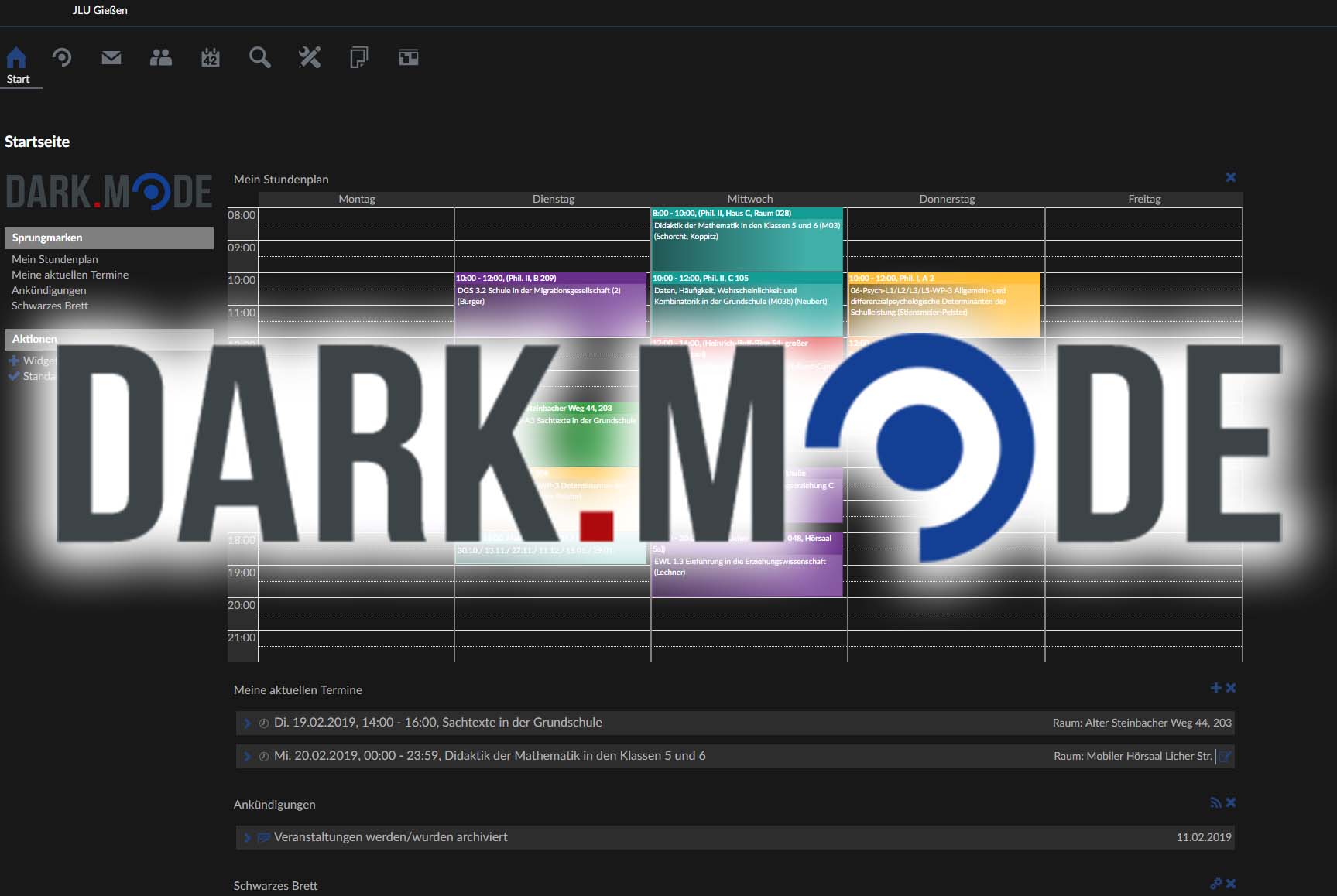Open the courses icon beside Start
Image resolution: width=1337 pixels, height=896 pixels.
click(x=62, y=57)
